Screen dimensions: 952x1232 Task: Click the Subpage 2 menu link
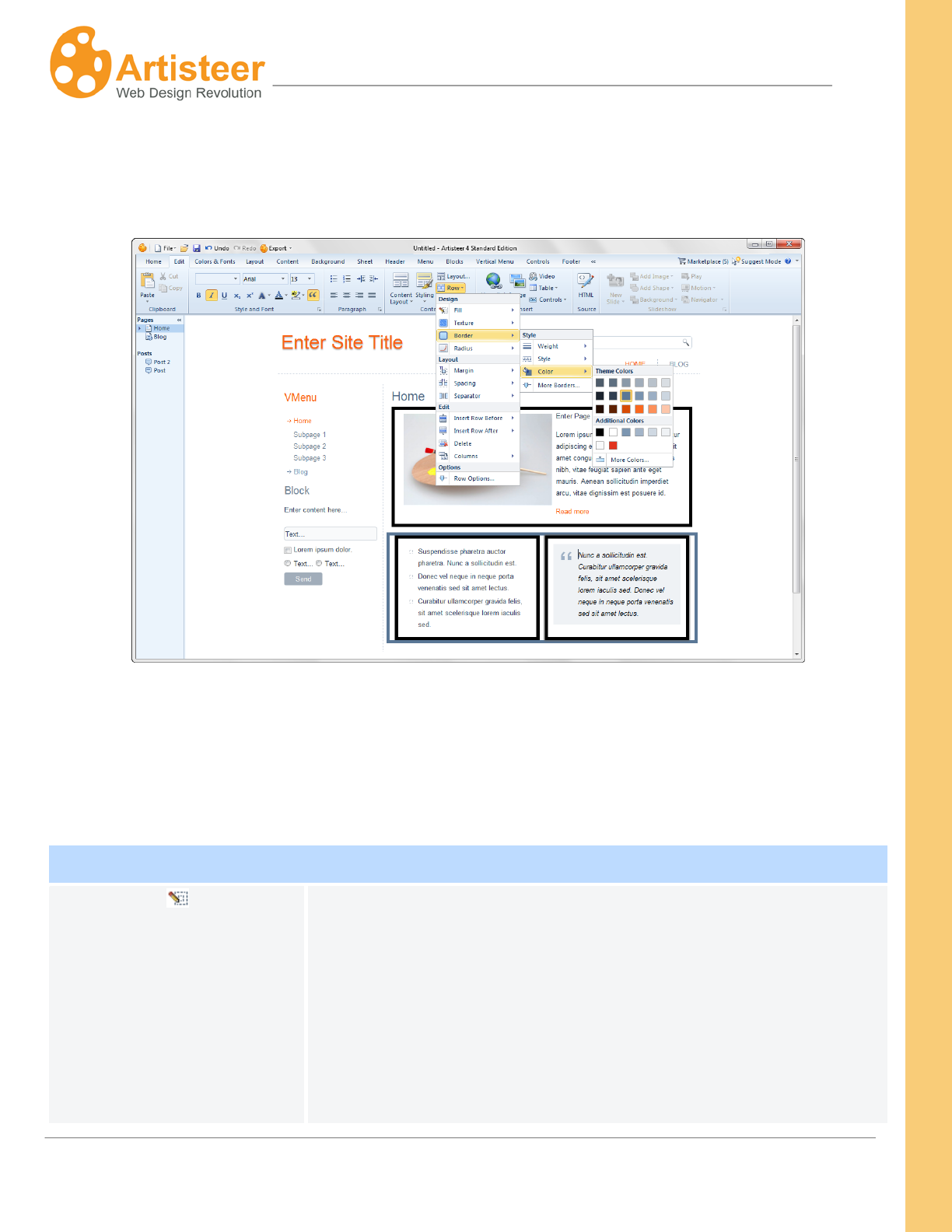pyautogui.click(x=310, y=446)
